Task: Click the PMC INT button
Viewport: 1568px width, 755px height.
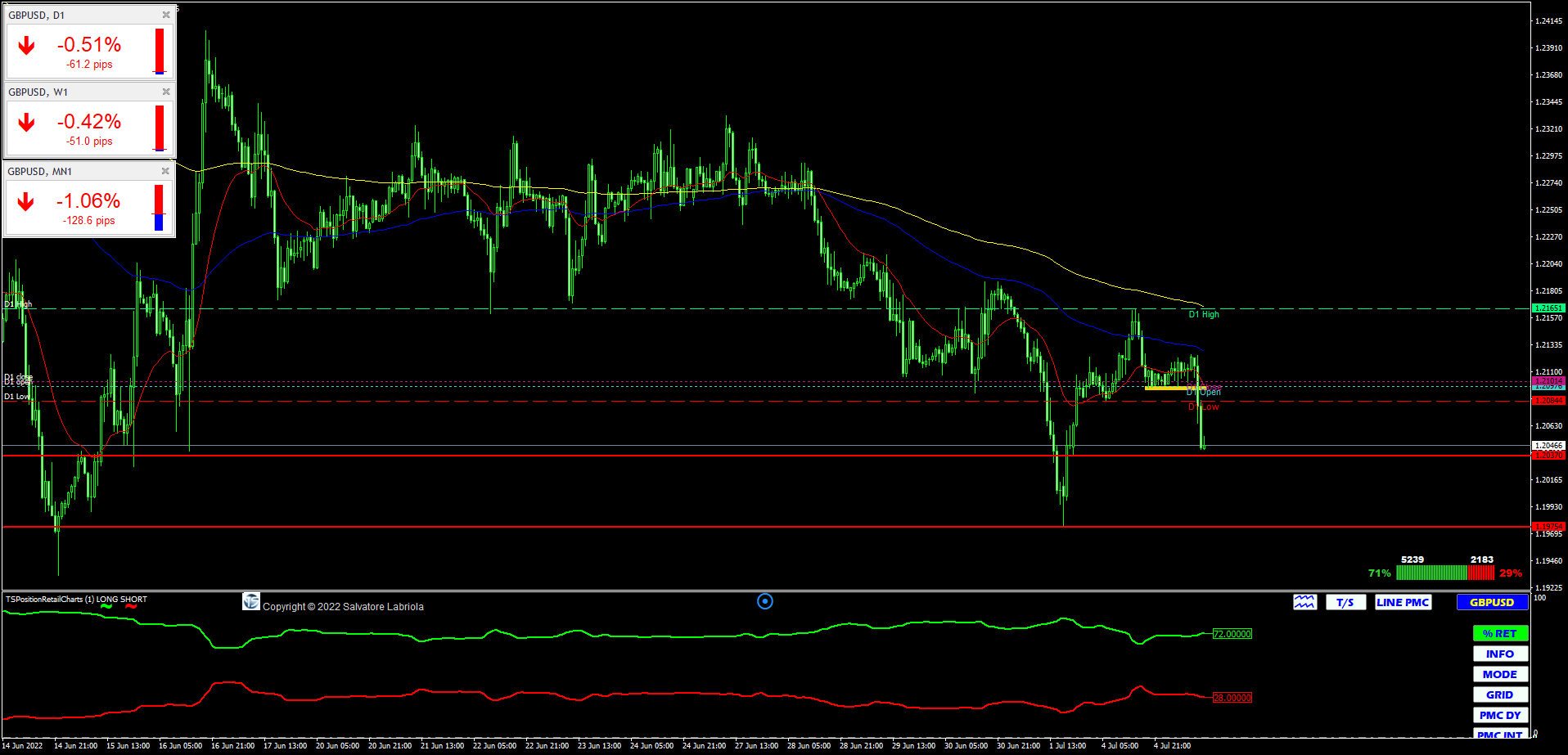Action: [1500, 734]
